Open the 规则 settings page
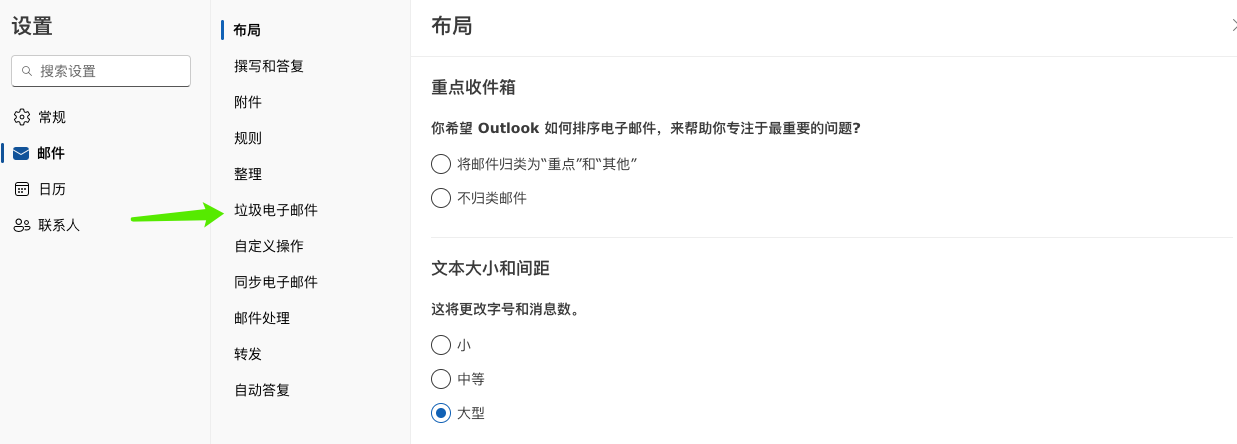1237x444 pixels. (248, 138)
